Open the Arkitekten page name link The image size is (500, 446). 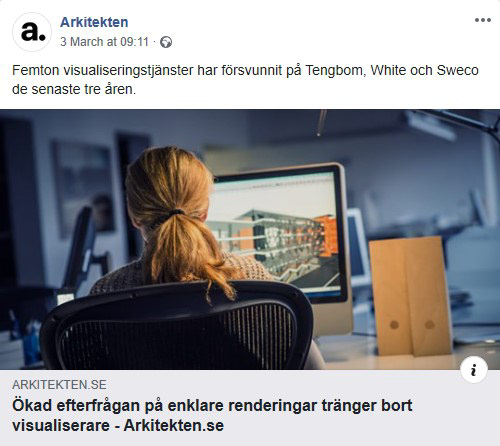(94, 22)
